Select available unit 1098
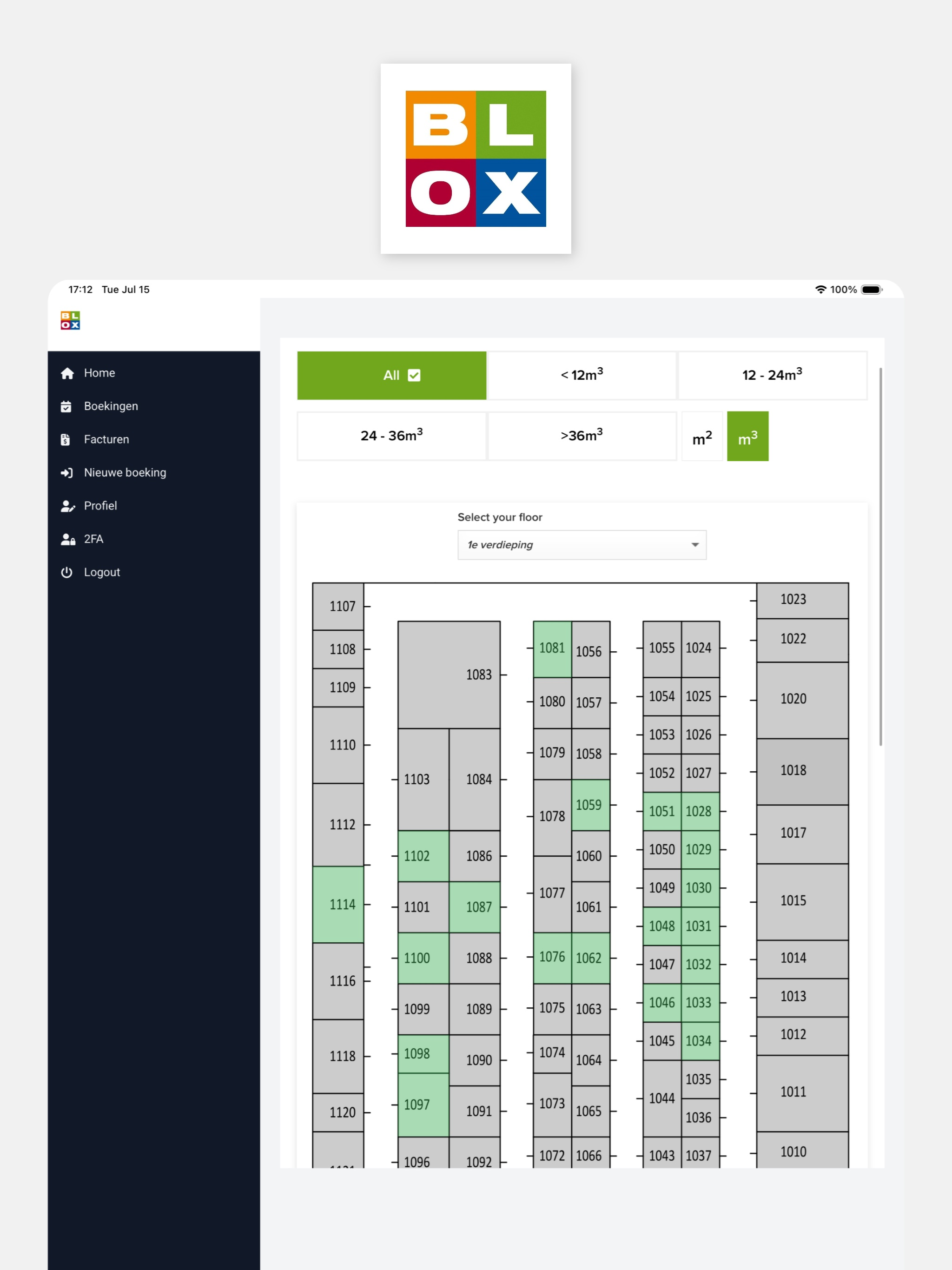 [x=423, y=1054]
